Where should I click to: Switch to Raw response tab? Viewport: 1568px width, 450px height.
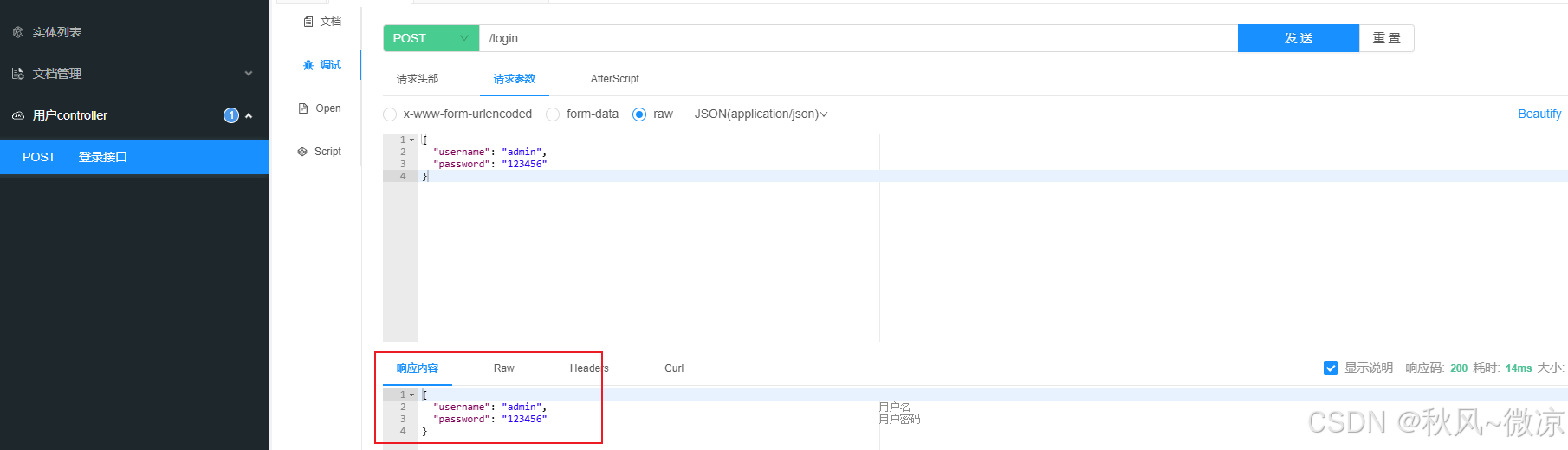click(x=504, y=368)
